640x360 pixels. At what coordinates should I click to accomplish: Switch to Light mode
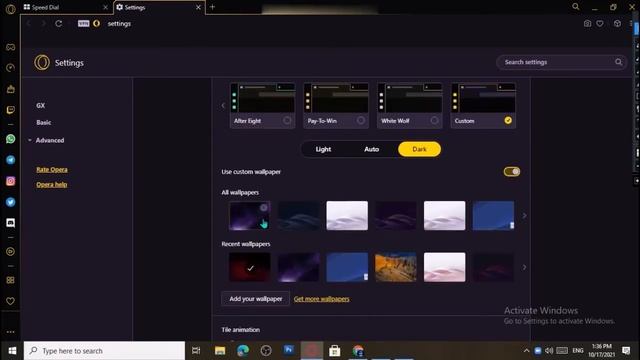coord(323,149)
